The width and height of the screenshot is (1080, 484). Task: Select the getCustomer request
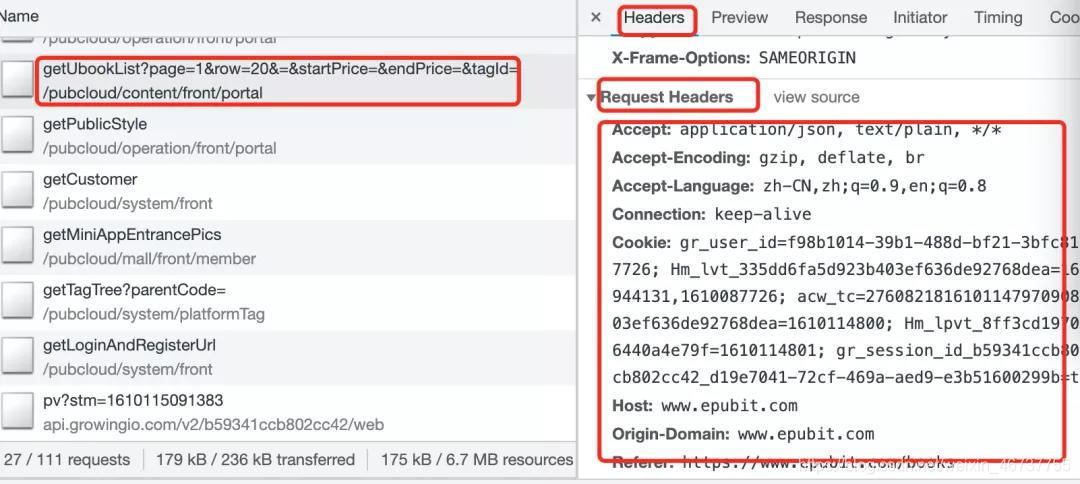click(288, 191)
